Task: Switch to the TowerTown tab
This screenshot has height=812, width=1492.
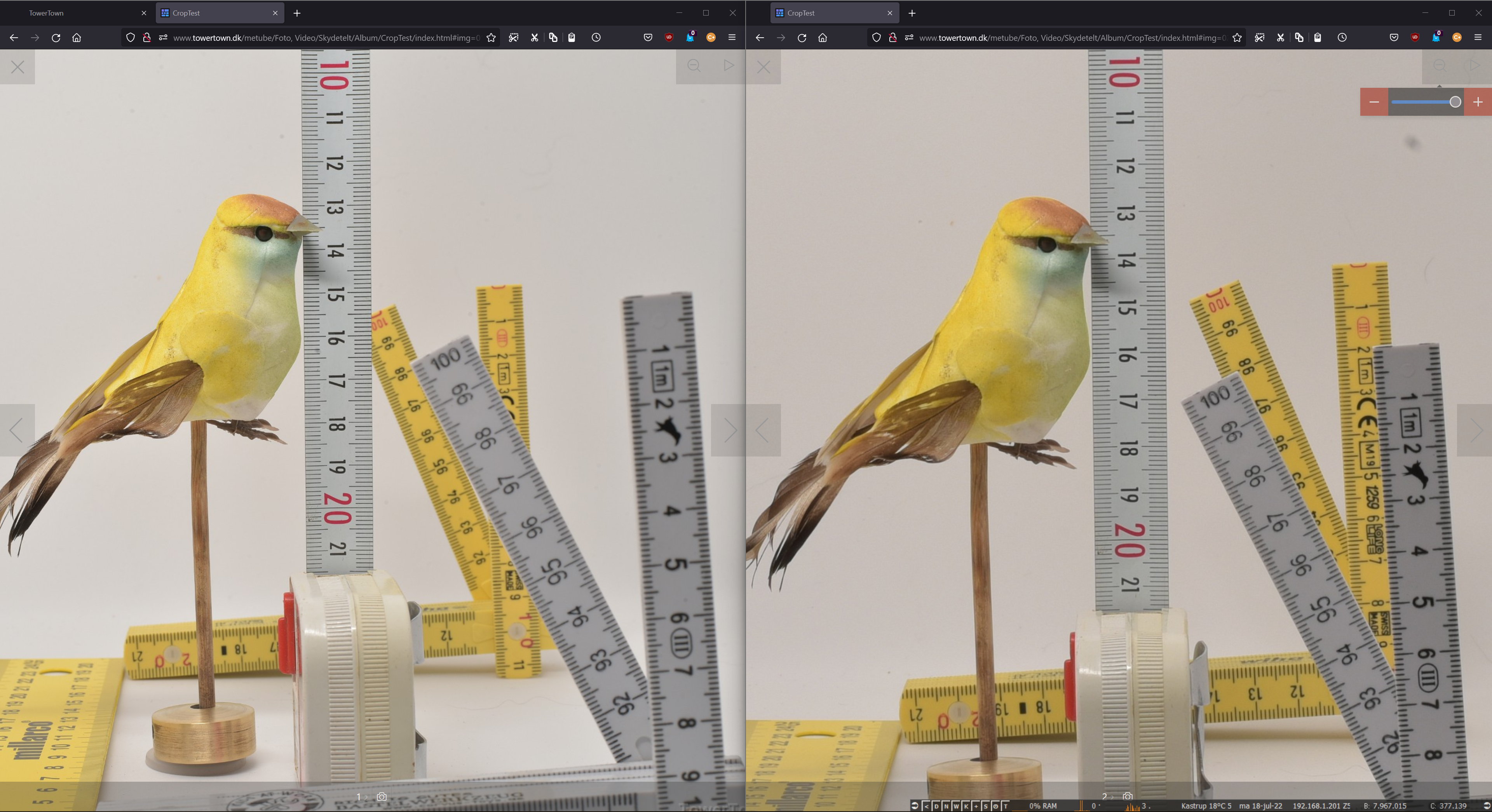Action: (x=46, y=13)
